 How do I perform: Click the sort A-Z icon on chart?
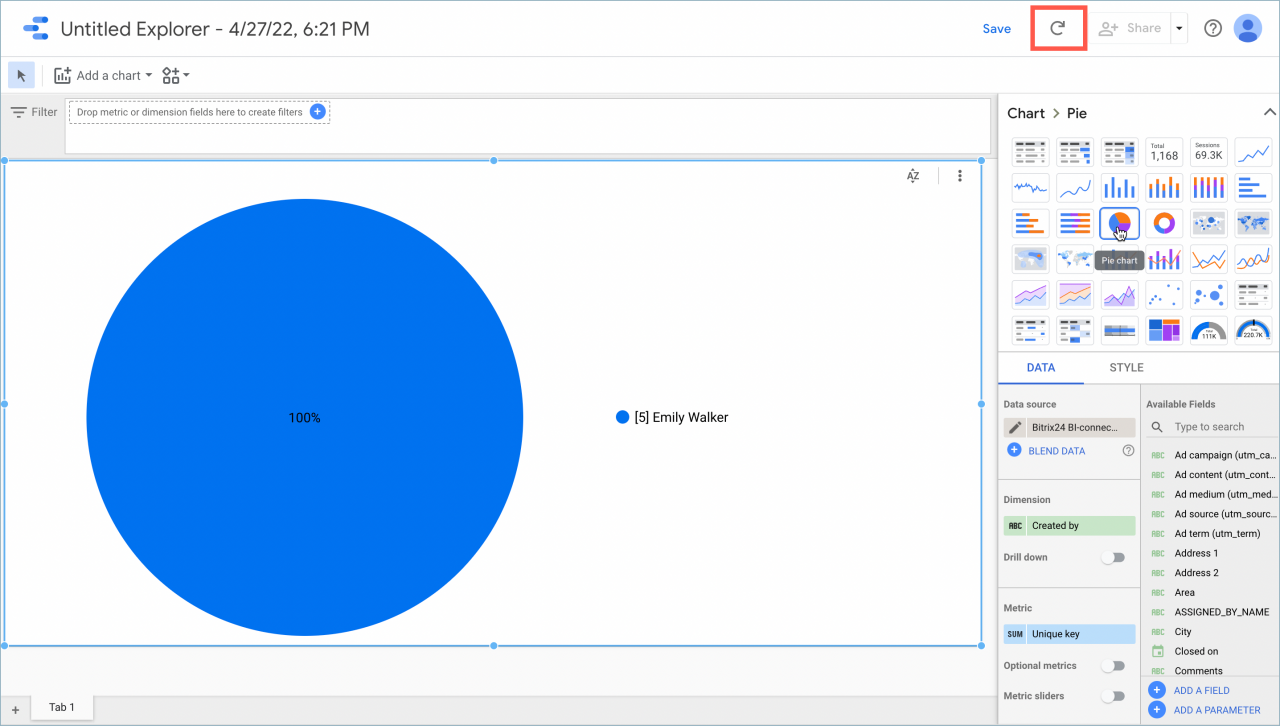(913, 176)
